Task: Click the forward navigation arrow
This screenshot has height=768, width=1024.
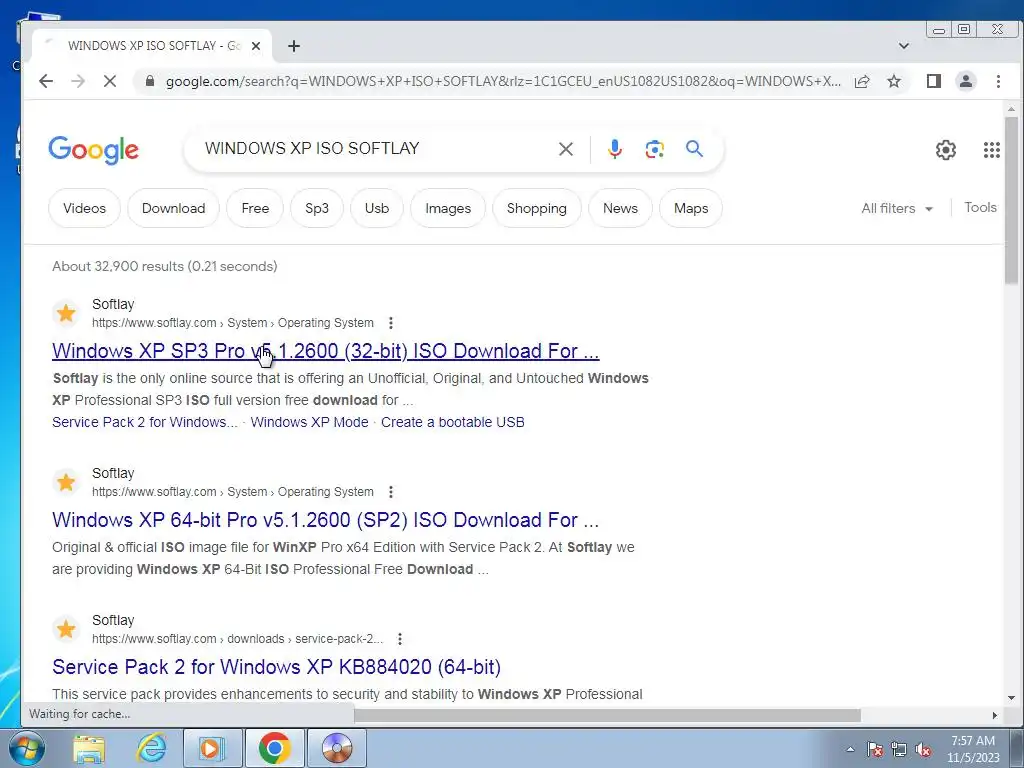Action: 78,81
